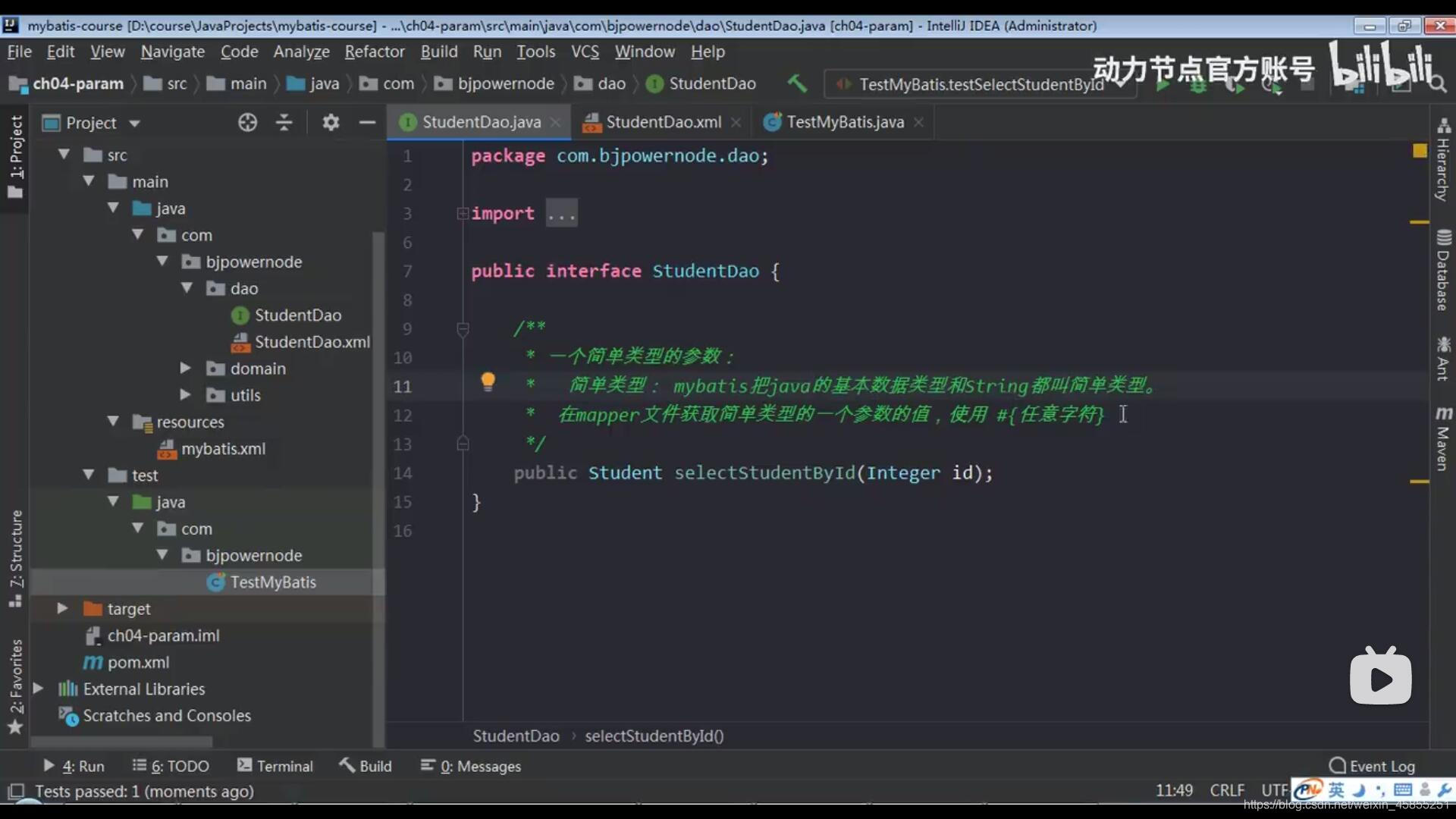Open the VCS menu

click(x=585, y=52)
